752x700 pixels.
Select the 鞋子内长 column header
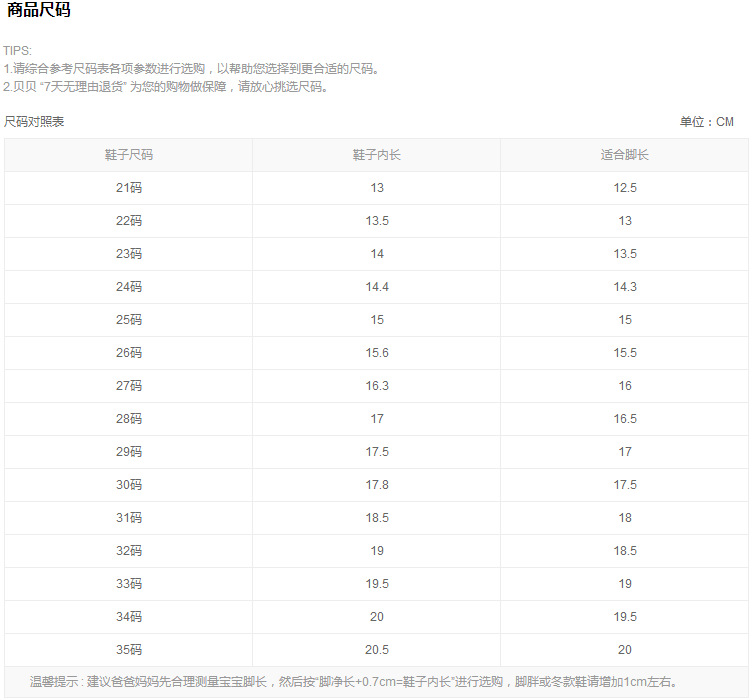coord(376,155)
